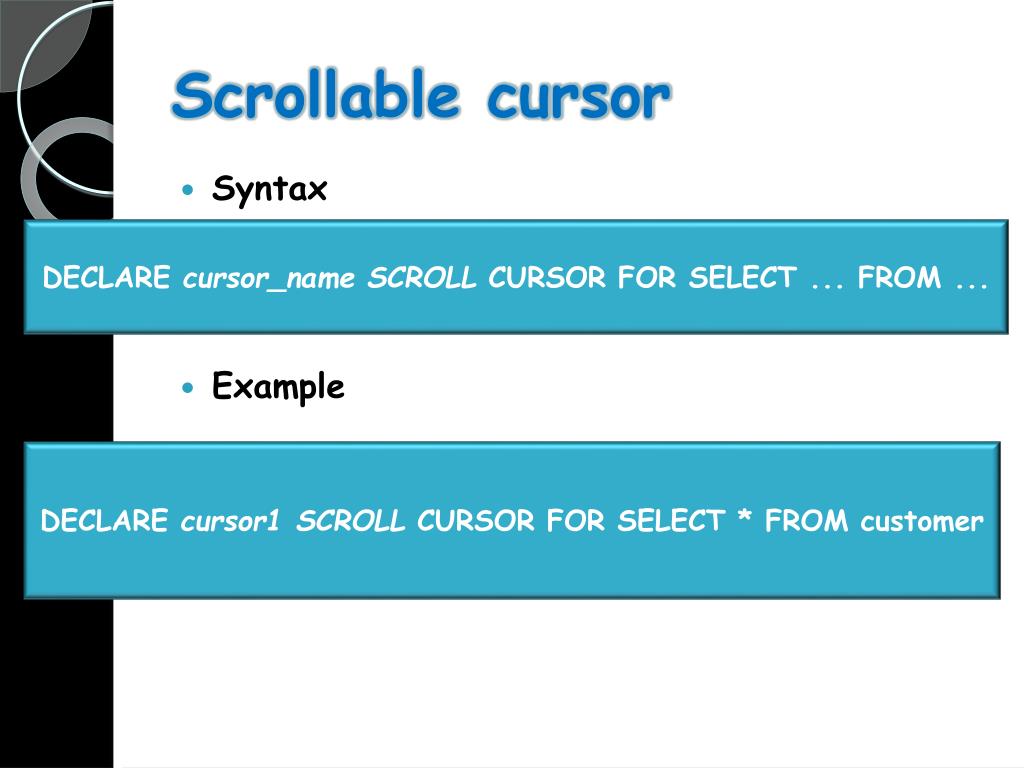Click the bullet dot beside Example
This screenshot has width=1024, height=768.
188,389
